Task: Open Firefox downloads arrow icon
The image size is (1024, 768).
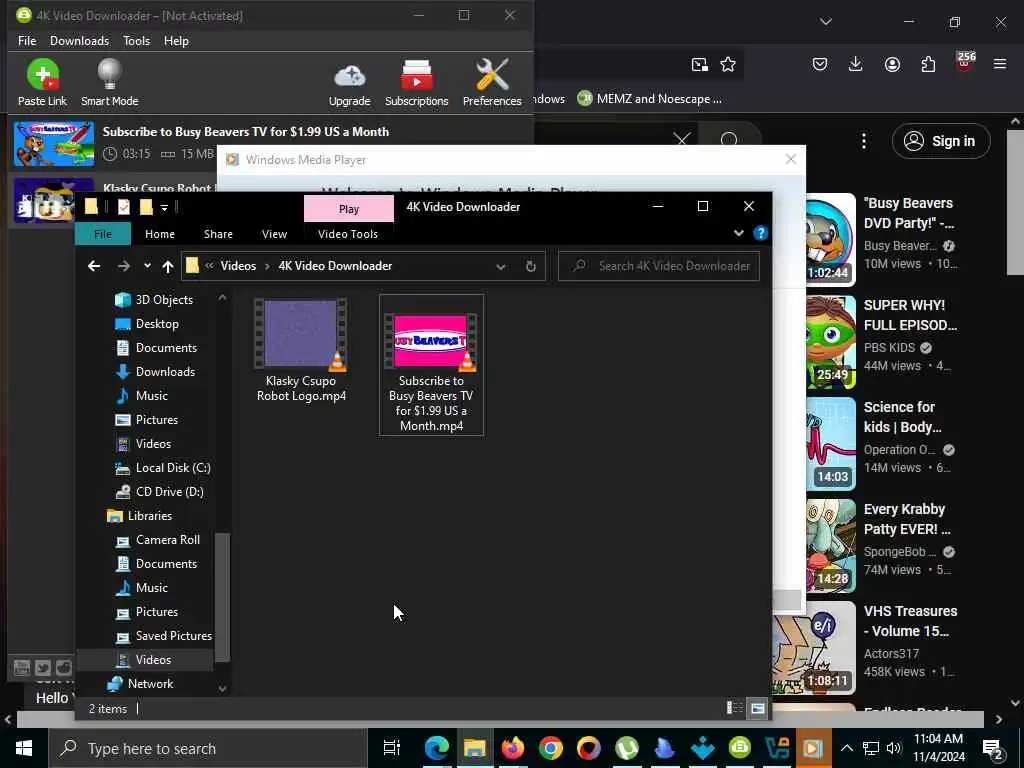Action: pyautogui.click(x=856, y=64)
